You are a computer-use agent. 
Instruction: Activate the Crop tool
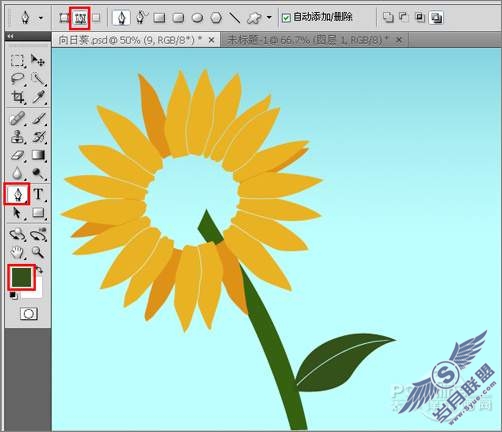click(17, 97)
